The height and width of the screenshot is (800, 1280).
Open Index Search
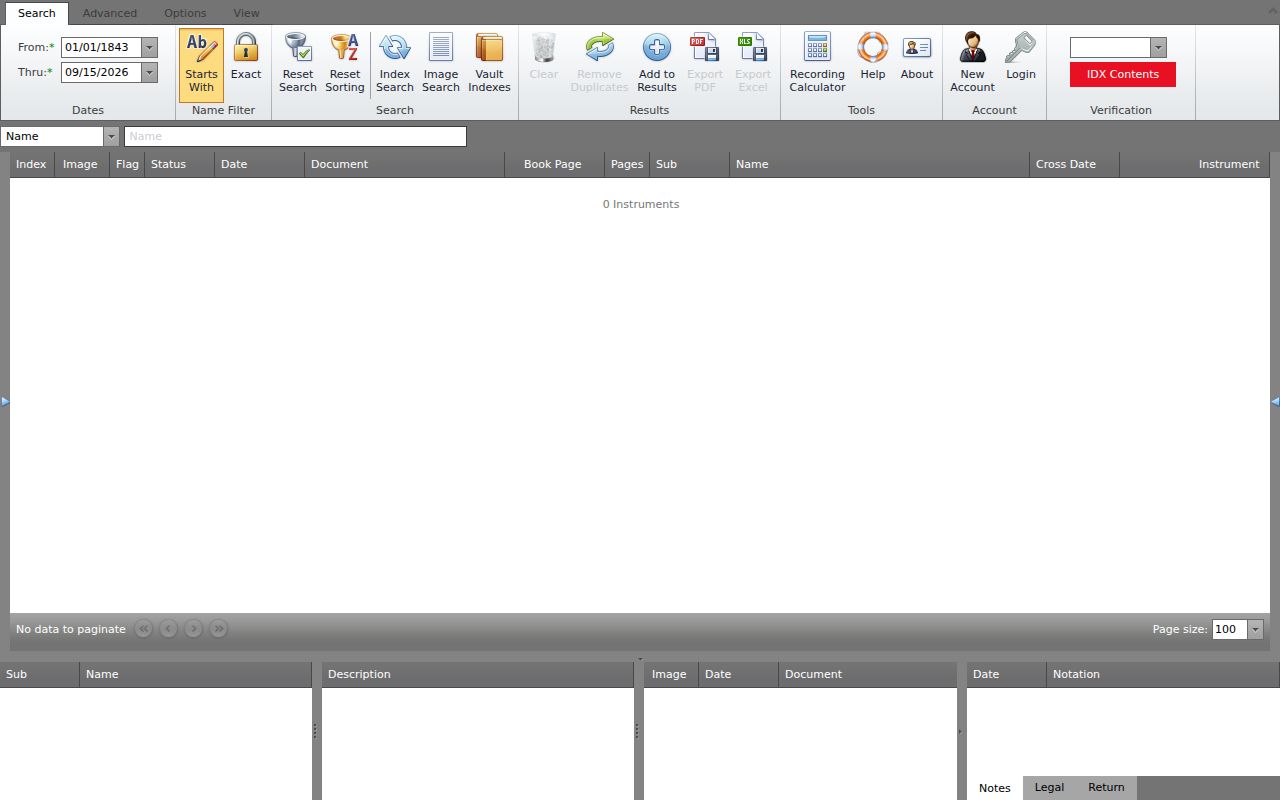click(x=395, y=65)
